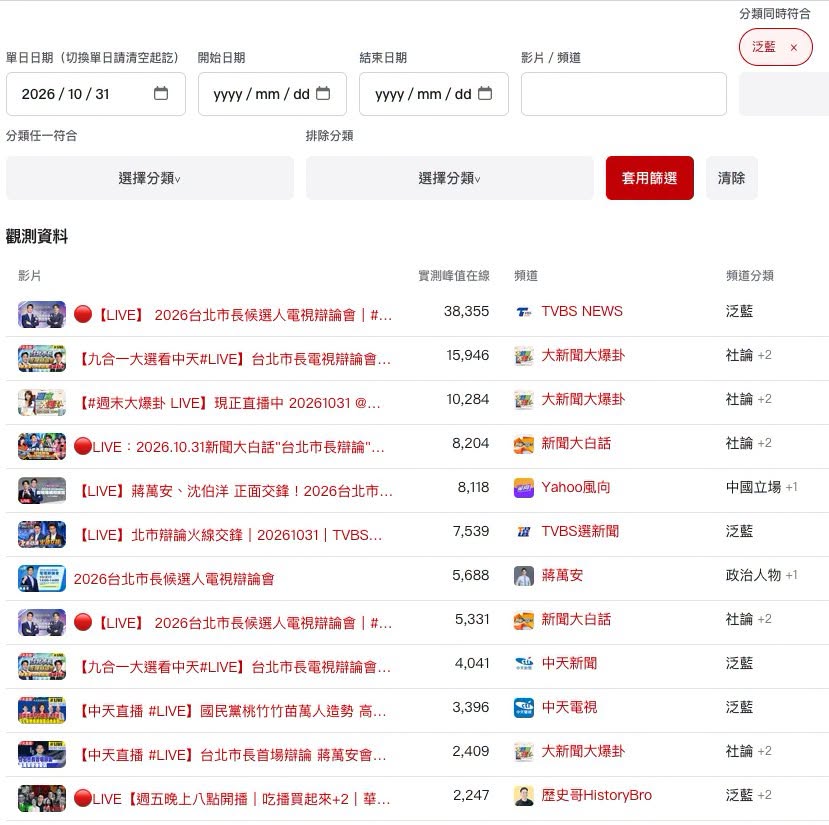This screenshot has width=829, height=825.
Task: Open thumbnail of 2026.10.31新聞大白話 video
Action: pos(42,446)
